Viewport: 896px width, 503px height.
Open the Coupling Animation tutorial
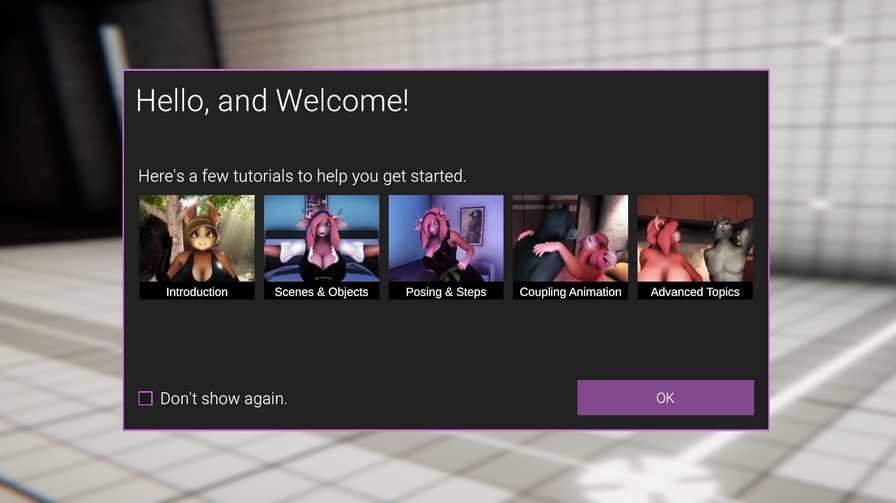pos(570,247)
